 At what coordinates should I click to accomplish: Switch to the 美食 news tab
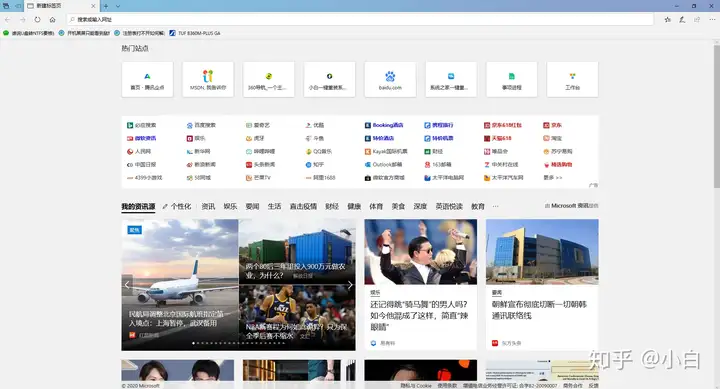click(398, 206)
